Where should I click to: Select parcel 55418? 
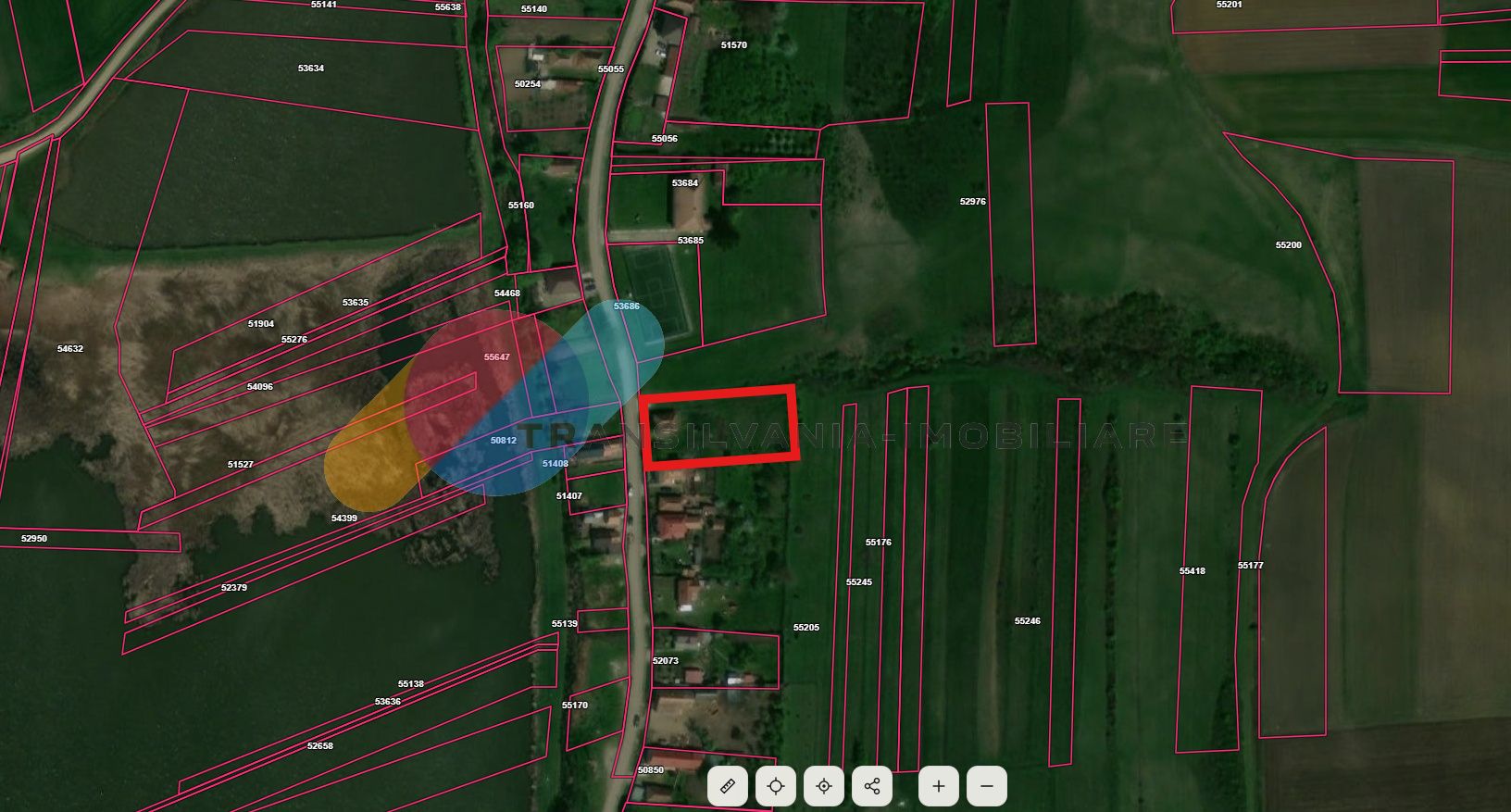[1193, 571]
